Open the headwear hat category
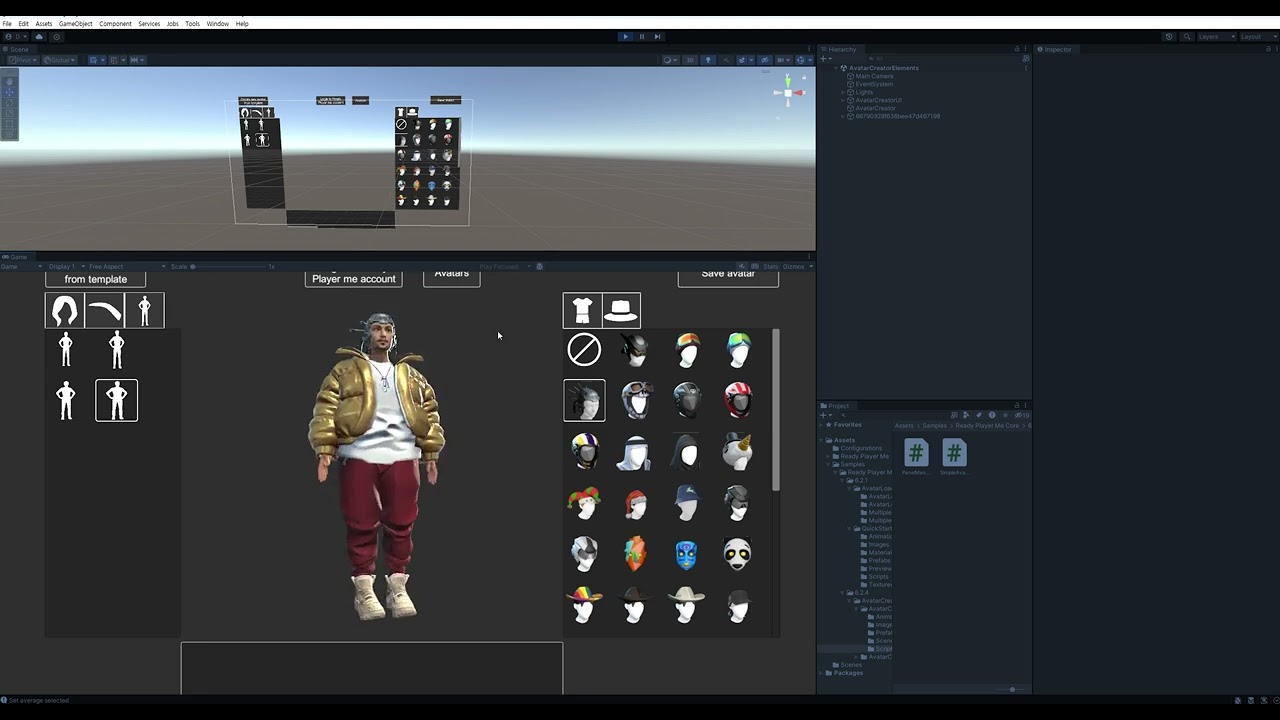 click(x=621, y=311)
